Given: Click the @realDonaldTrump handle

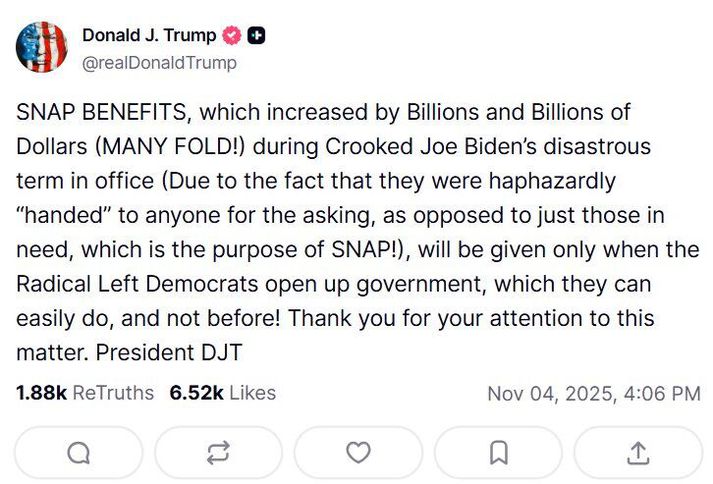Looking at the screenshot, I should [x=159, y=62].
